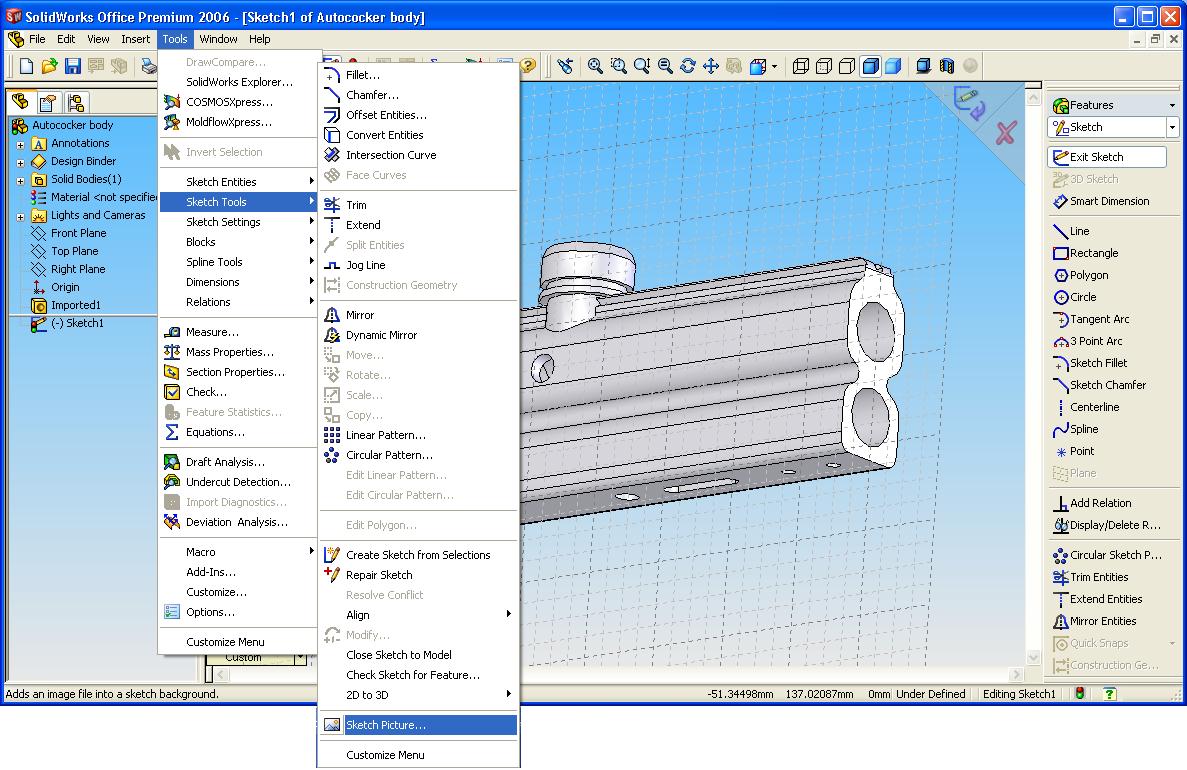Click Sketch Fillet in the side panel
The image size is (1187, 770).
1090,363
